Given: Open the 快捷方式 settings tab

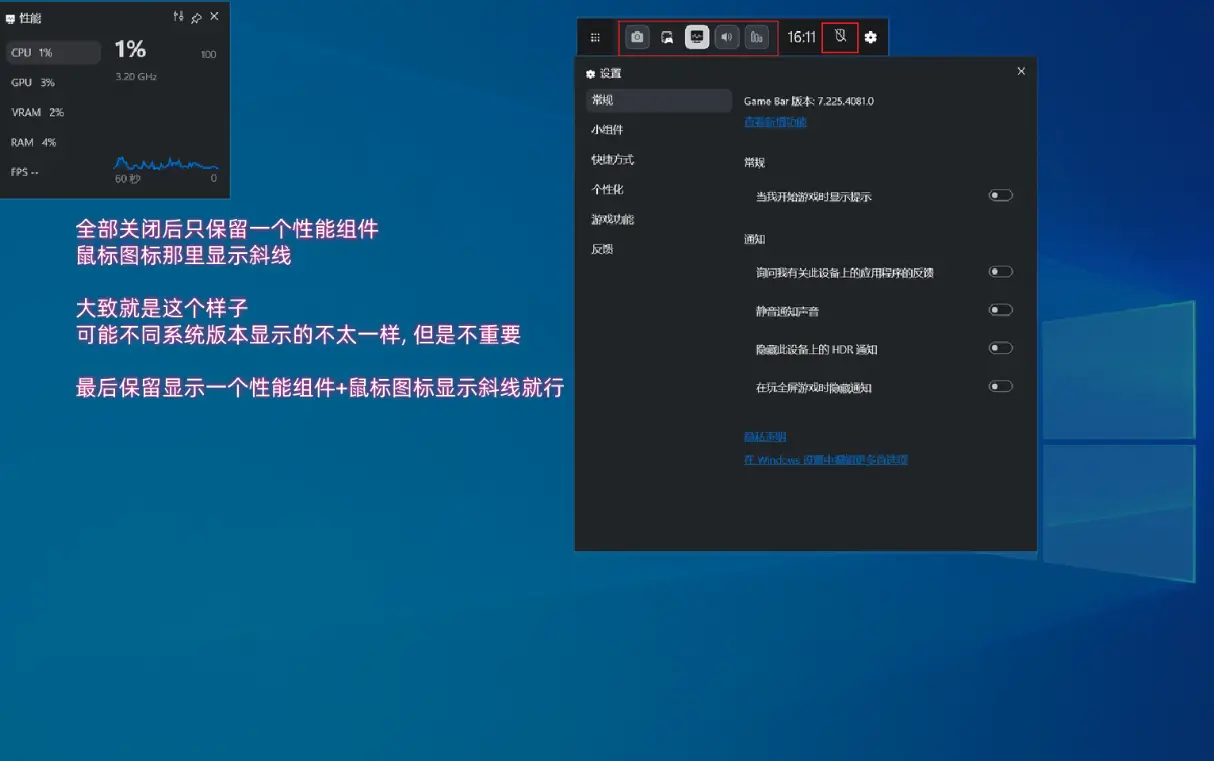Looking at the screenshot, I should [x=659, y=160].
